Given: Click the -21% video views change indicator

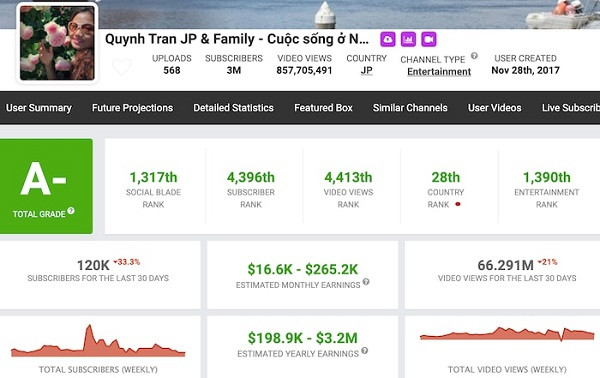Looking at the screenshot, I should click(548, 262).
